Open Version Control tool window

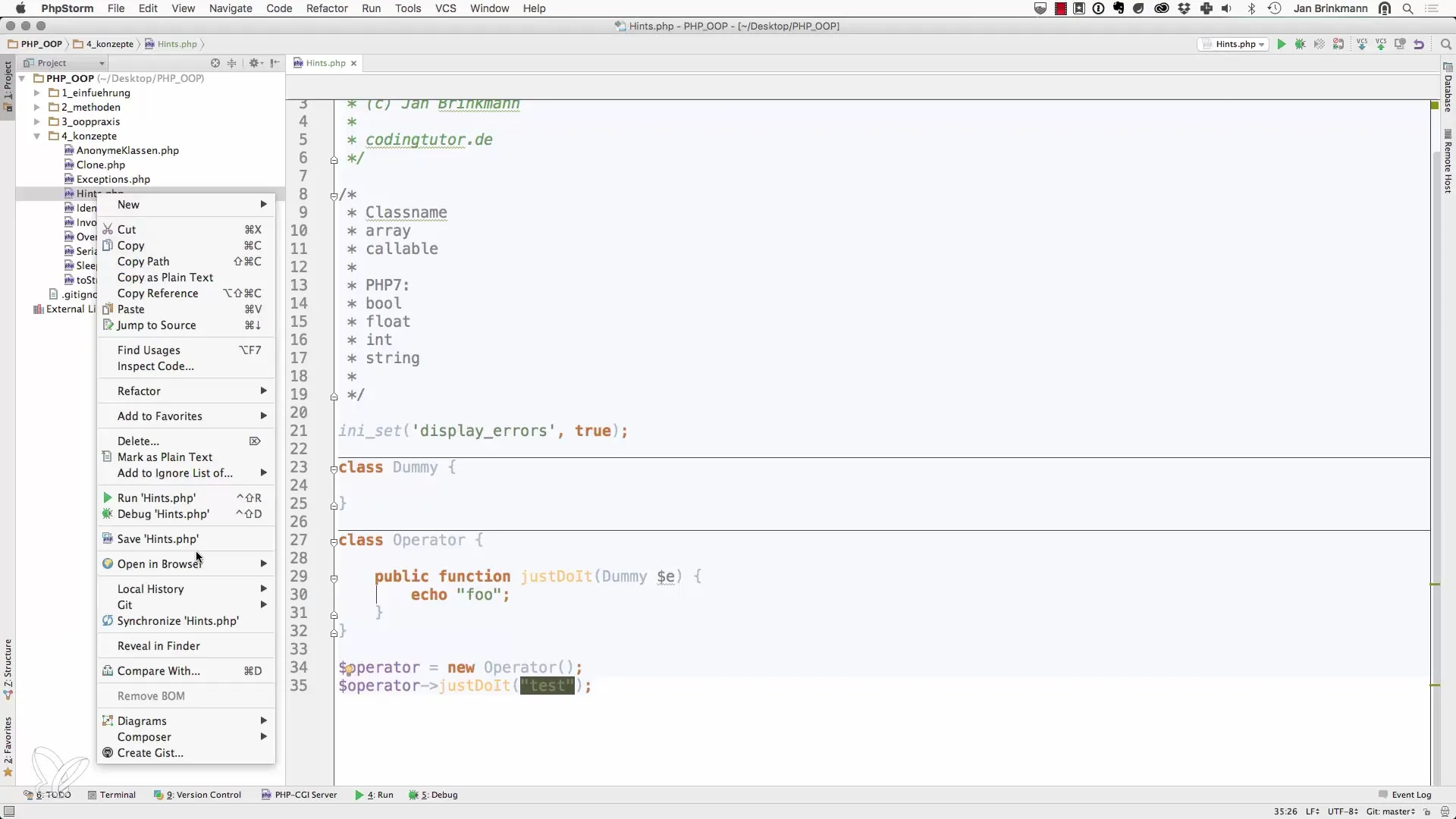click(197, 795)
